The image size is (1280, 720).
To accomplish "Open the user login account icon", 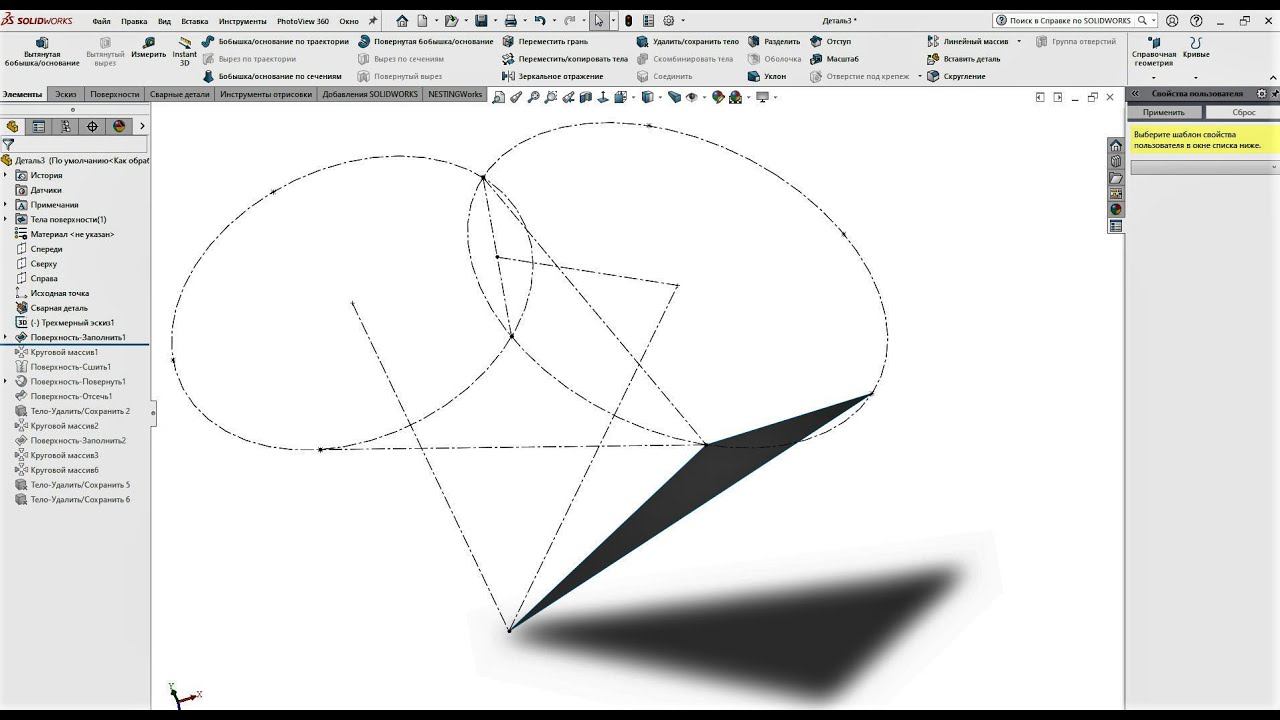I will tap(1172, 20).
